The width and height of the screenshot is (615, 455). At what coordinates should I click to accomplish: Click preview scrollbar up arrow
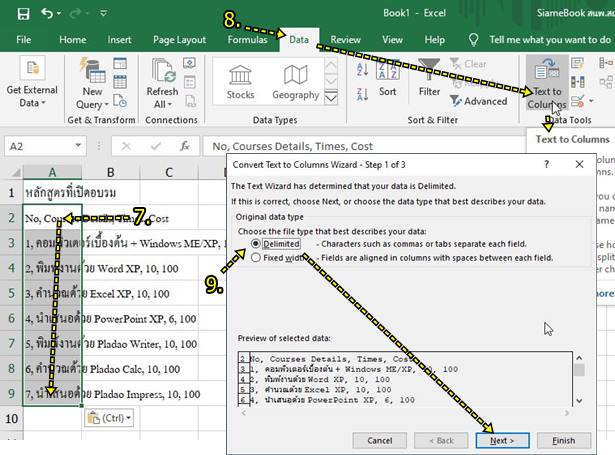[x=579, y=358]
